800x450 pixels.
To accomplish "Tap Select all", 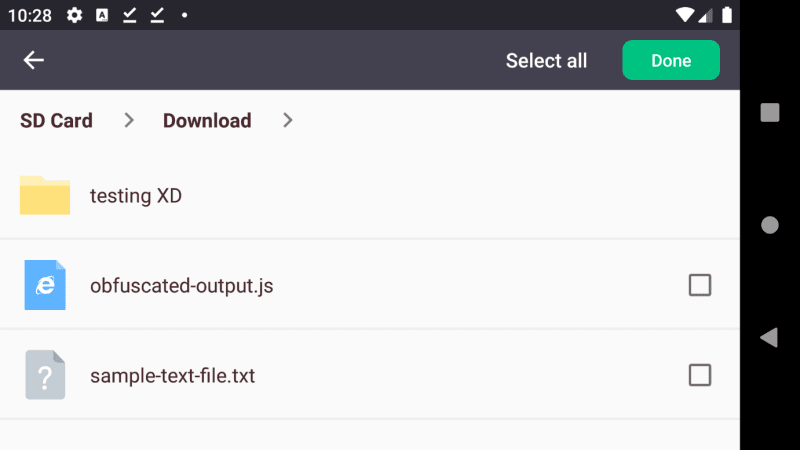I will click(x=546, y=60).
